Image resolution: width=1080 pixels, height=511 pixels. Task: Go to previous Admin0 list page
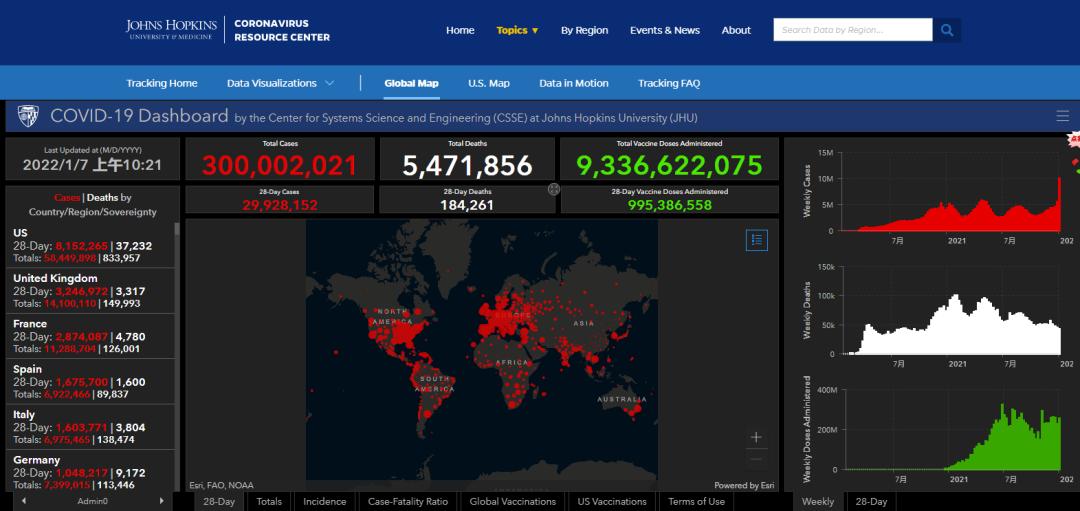click(x=23, y=501)
